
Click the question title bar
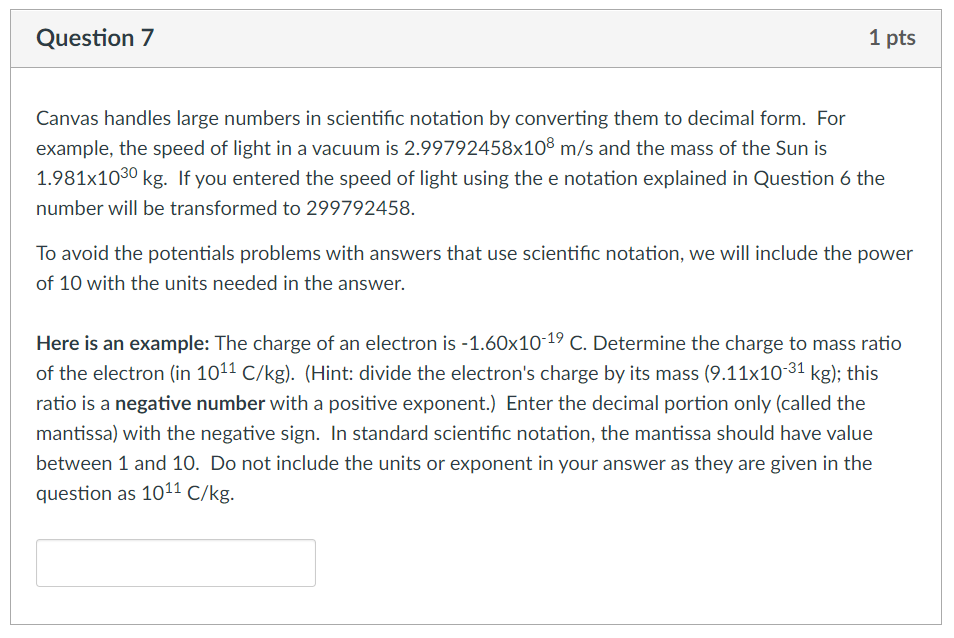pos(475,38)
